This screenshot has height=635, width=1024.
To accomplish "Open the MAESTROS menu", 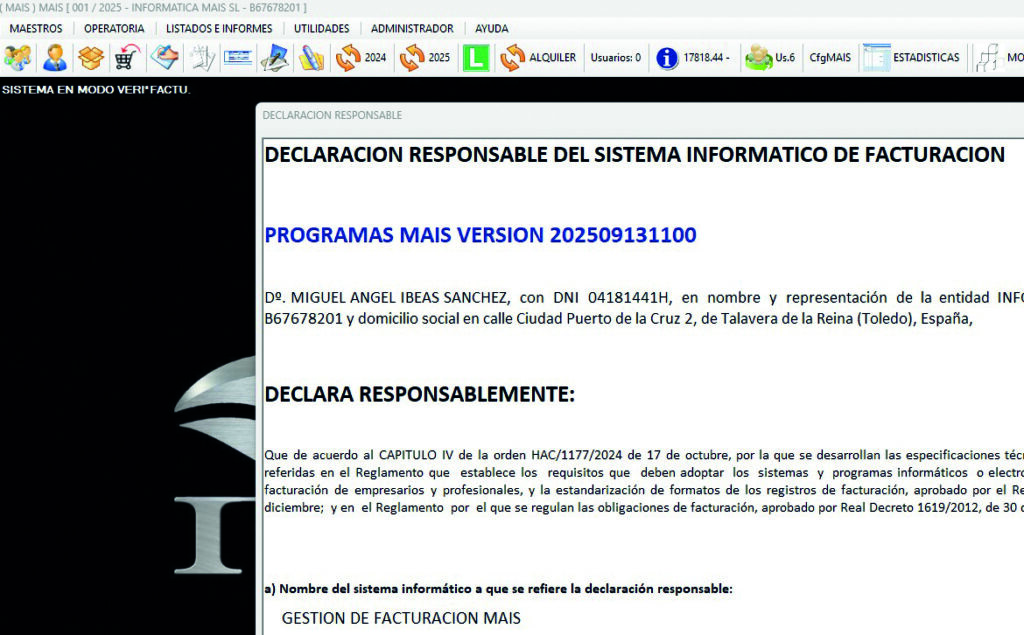I will [36, 29].
